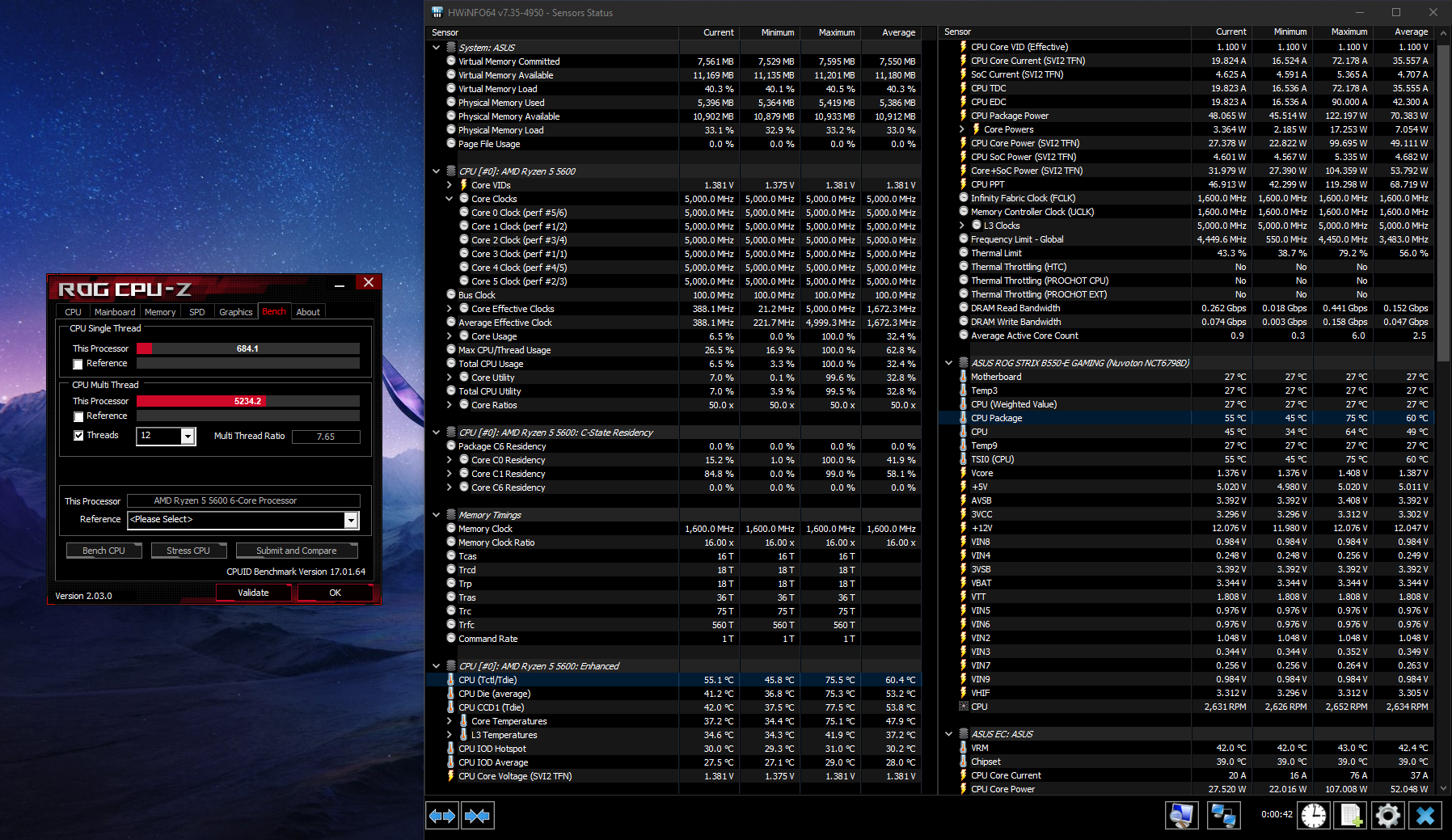The width and height of the screenshot is (1452, 840).
Task: Click the lightning icon beside +12V
Action: click(964, 528)
